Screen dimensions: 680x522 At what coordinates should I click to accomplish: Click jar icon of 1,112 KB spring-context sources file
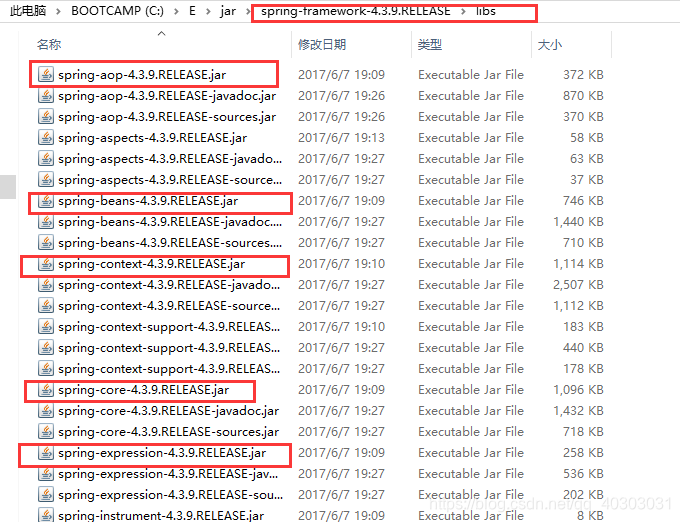(46, 306)
